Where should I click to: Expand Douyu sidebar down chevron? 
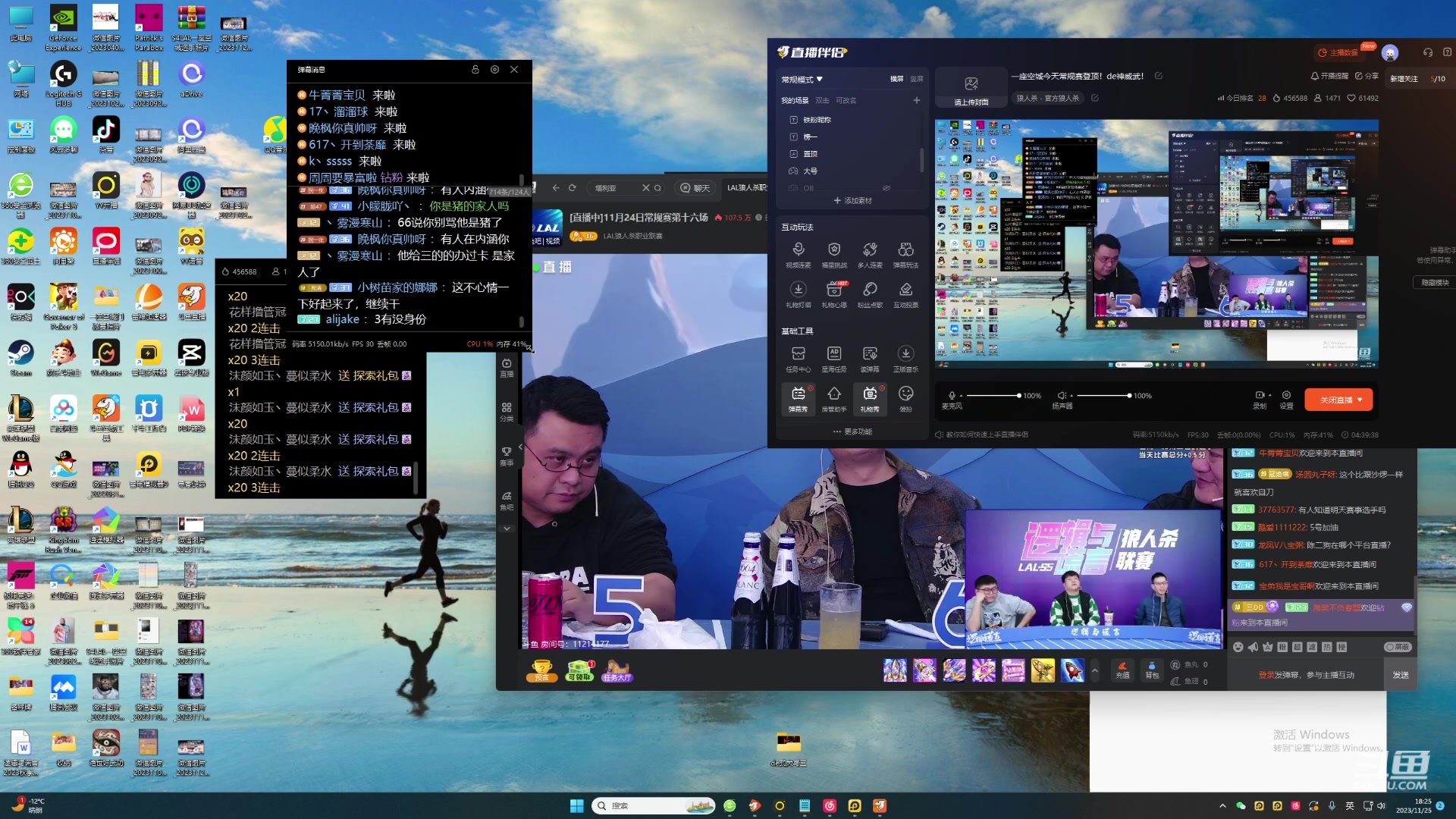click(x=507, y=529)
